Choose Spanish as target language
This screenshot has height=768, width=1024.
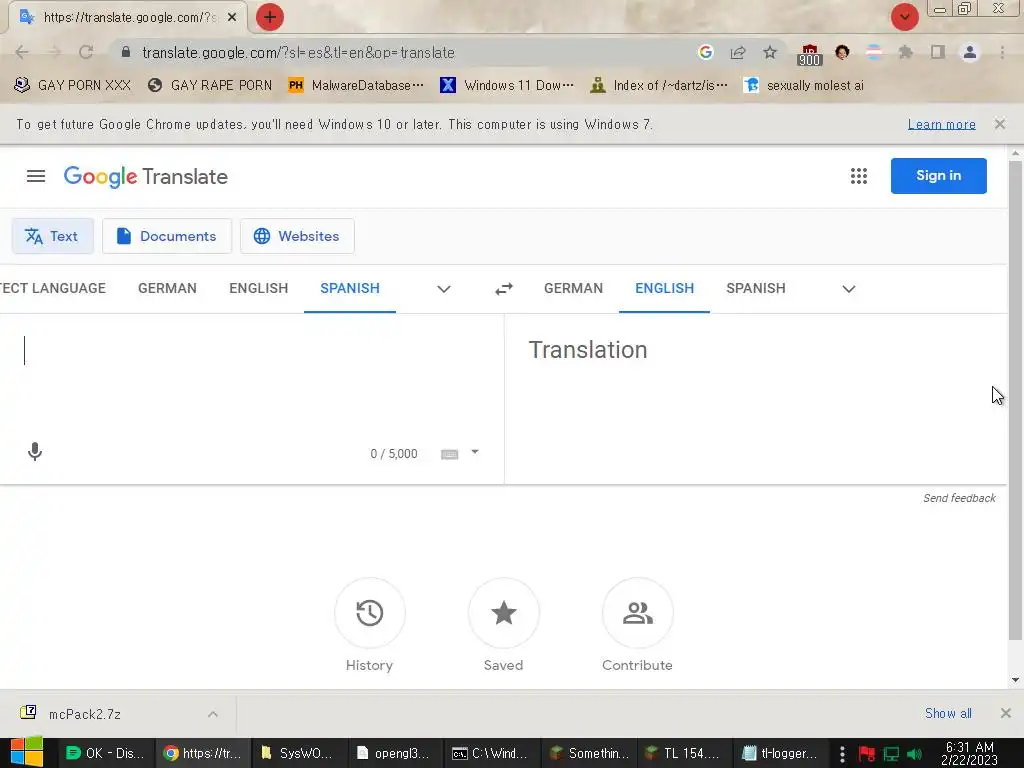pyautogui.click(x=756, y=288)
